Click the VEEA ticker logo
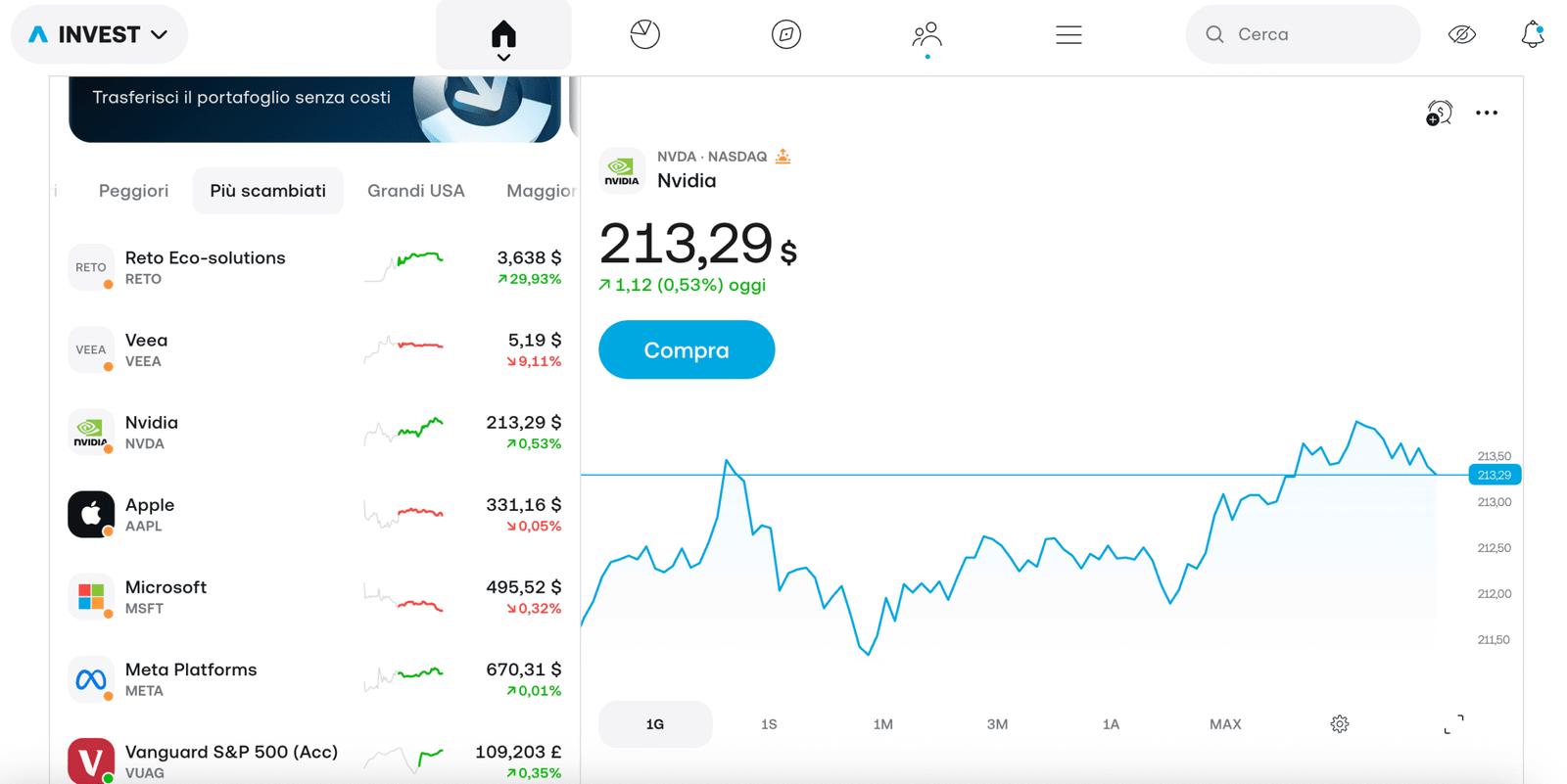The height and width of the screenshot is (784, 1567). 91,349
